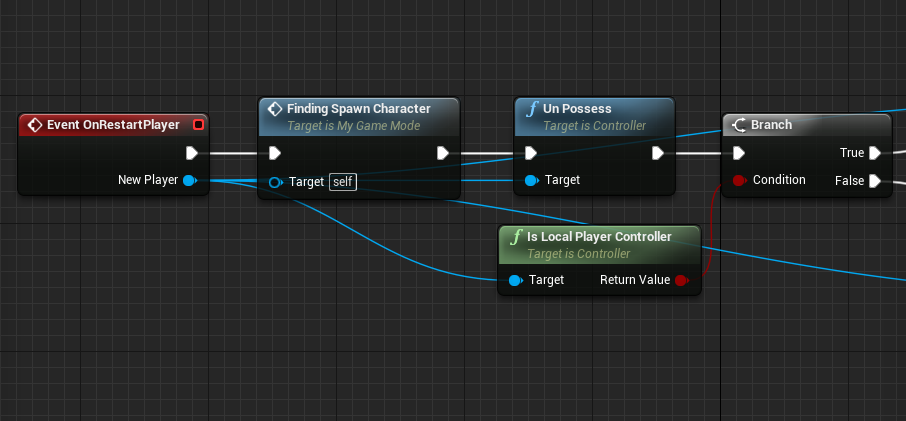This screenshot has width=906, height=421.
Task: Click the Branch True output pin
Action: [x=875, y=153]
